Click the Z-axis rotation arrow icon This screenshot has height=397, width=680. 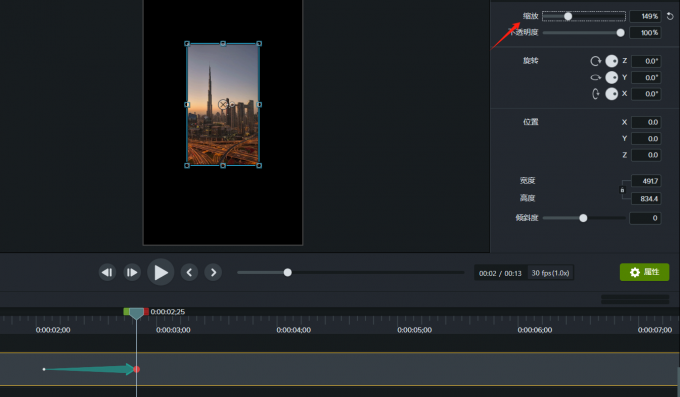pos(596,61)
